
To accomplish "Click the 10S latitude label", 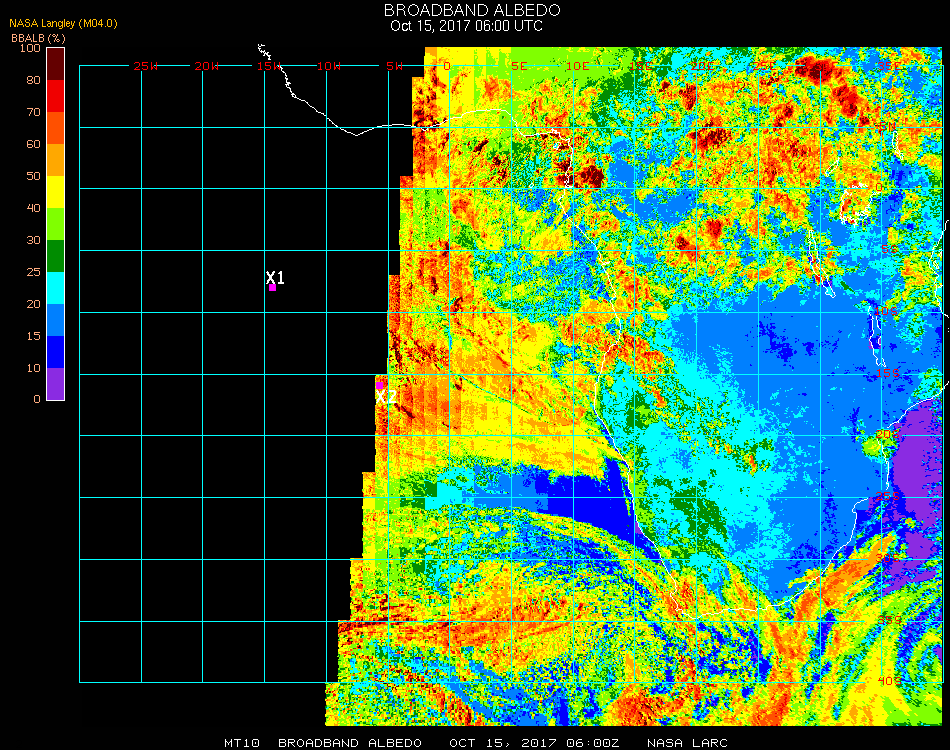I will (886, 311).
